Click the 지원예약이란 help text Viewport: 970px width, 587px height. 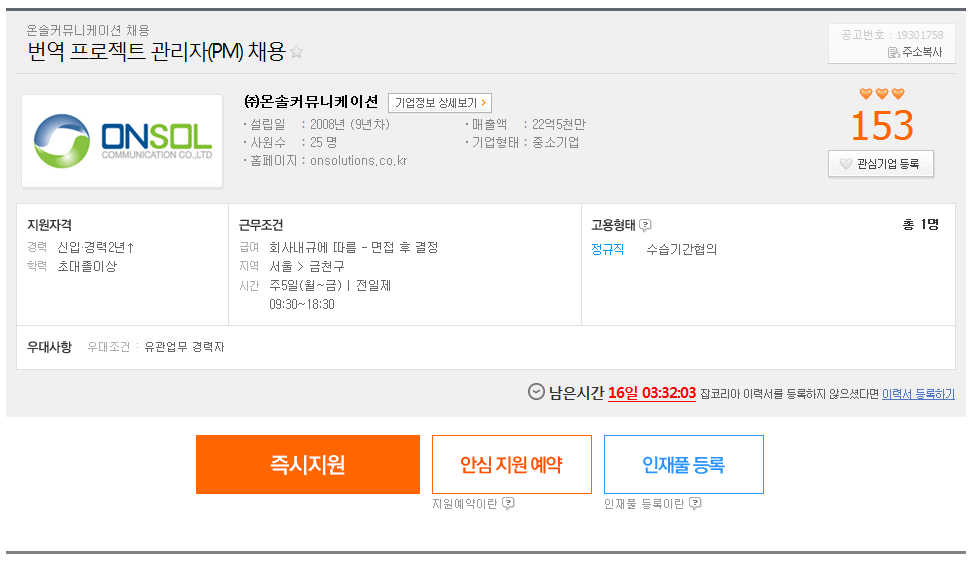tap(465, 504)
